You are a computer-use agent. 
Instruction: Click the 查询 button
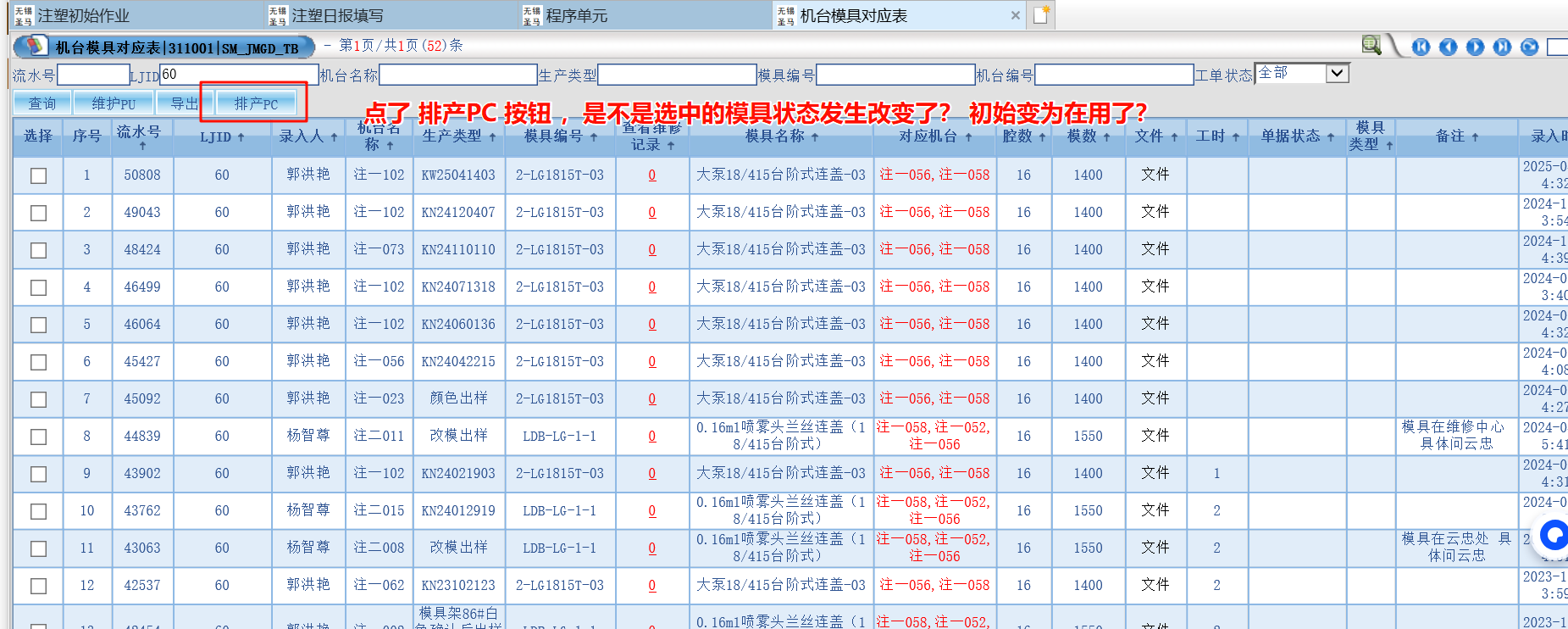click(42, 103)
